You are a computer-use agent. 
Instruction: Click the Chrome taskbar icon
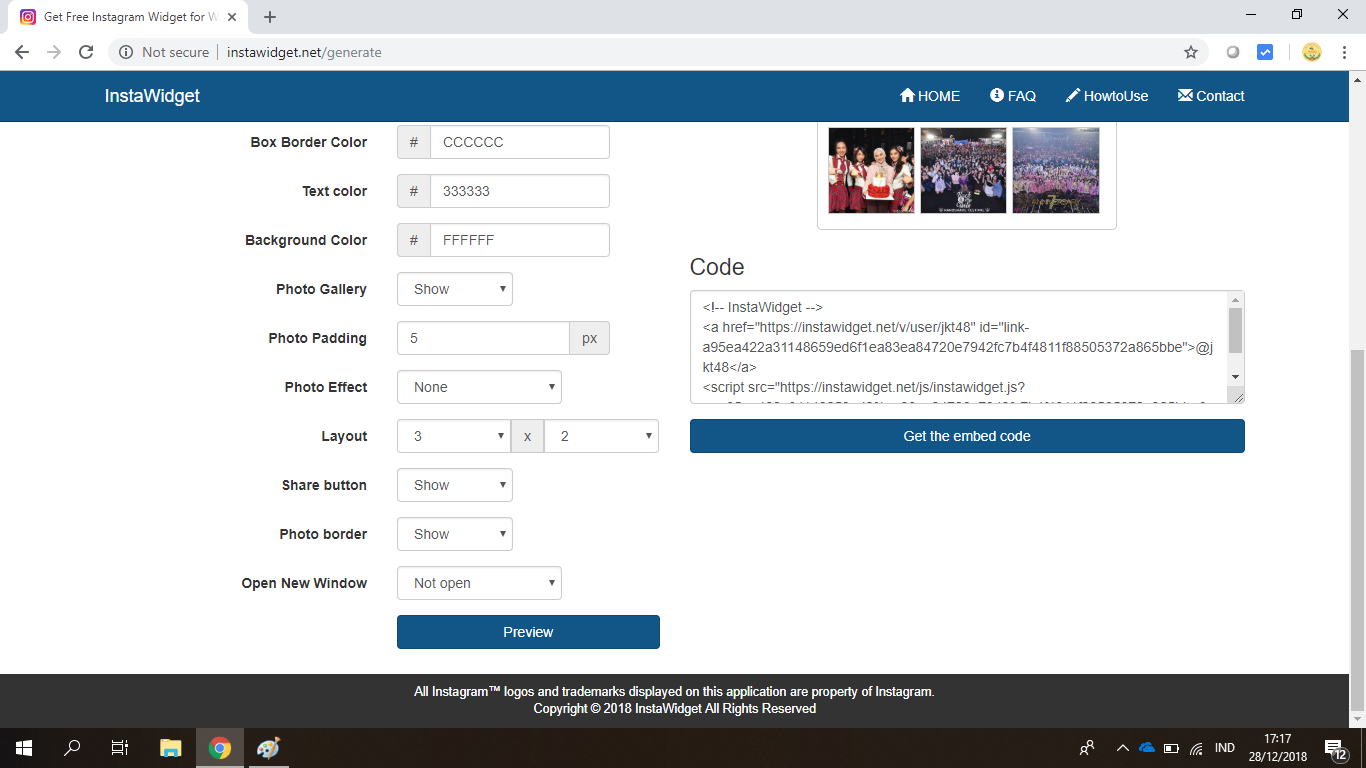(x=220, y=748)
